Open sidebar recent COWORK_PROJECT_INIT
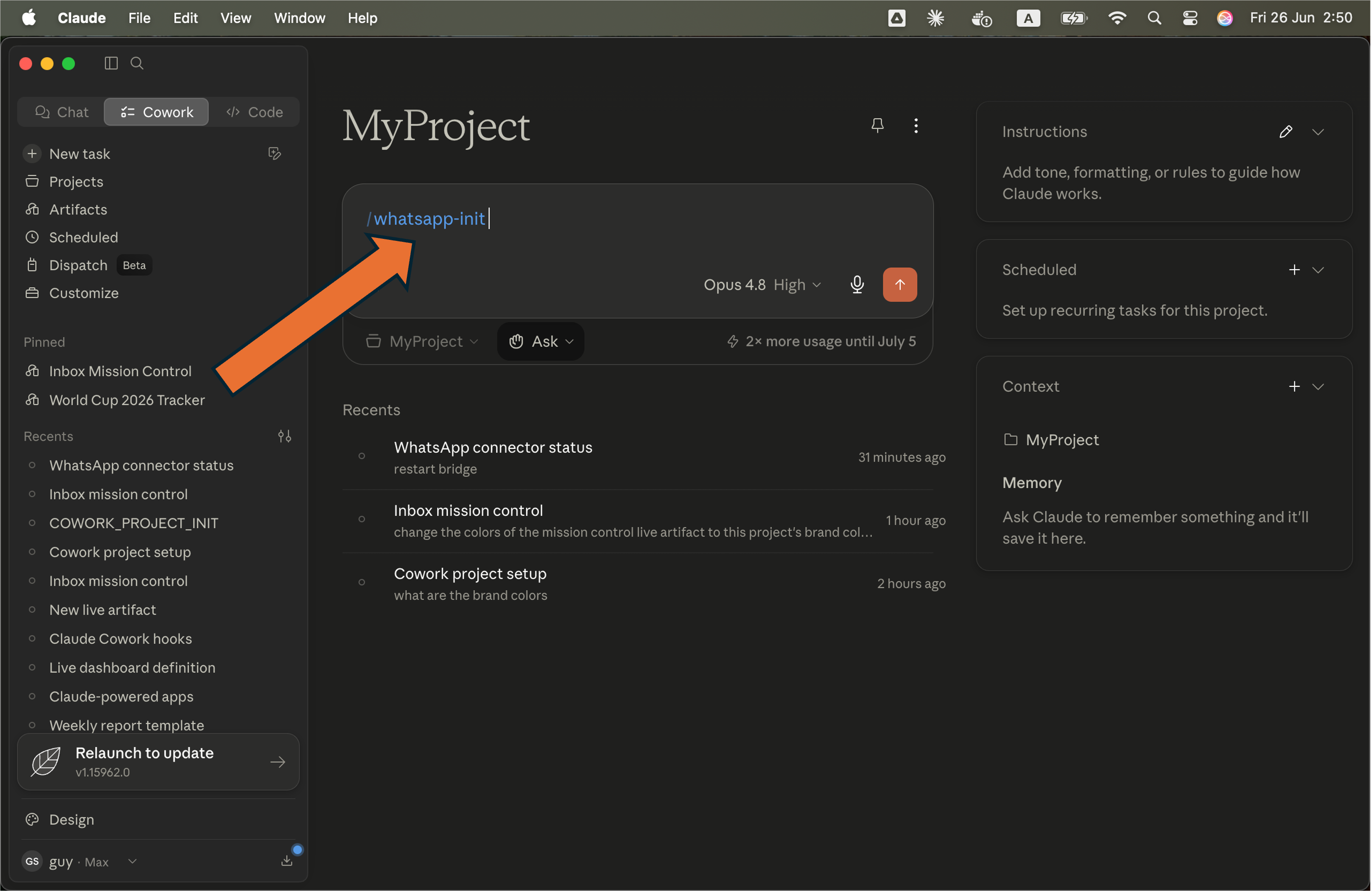 click(134, 523)
